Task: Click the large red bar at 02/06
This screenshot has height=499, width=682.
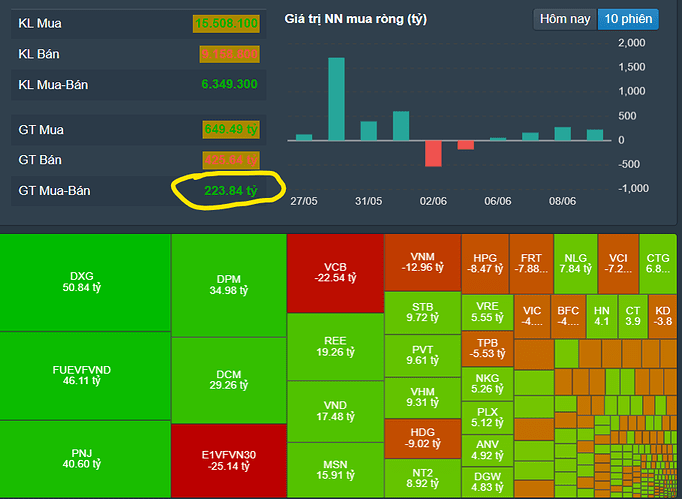Action: [x=433, y=153]
